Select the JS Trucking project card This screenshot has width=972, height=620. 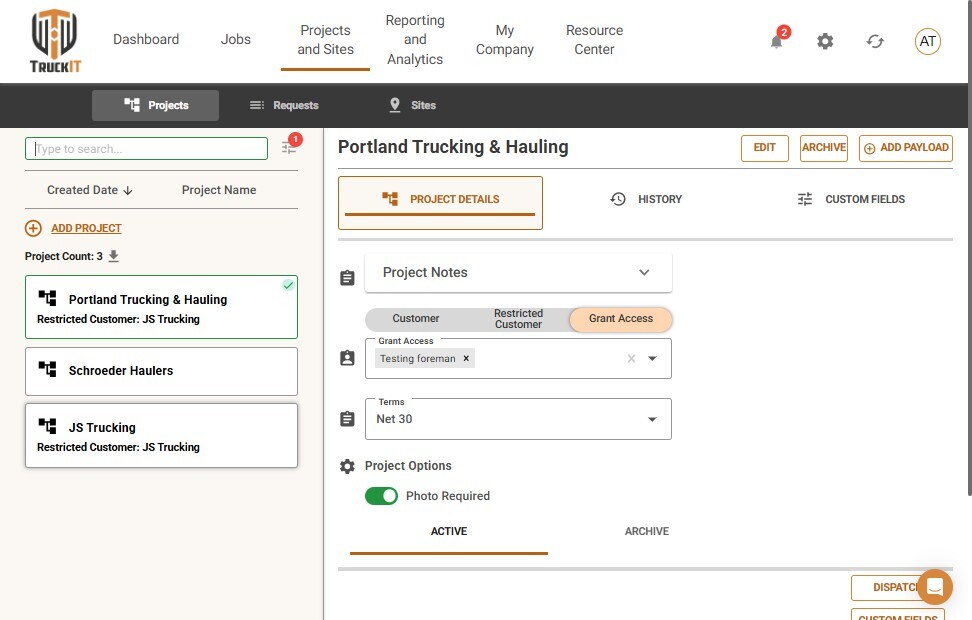161,436
